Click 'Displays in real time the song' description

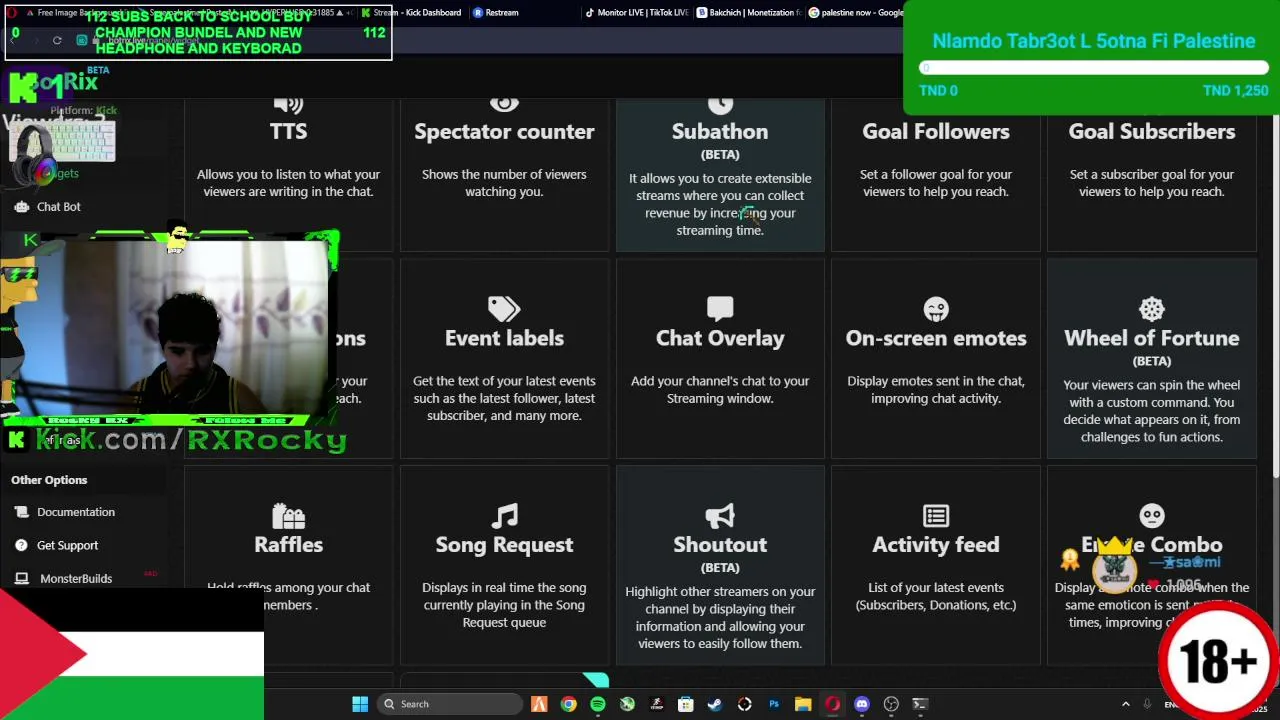(504, 605)
